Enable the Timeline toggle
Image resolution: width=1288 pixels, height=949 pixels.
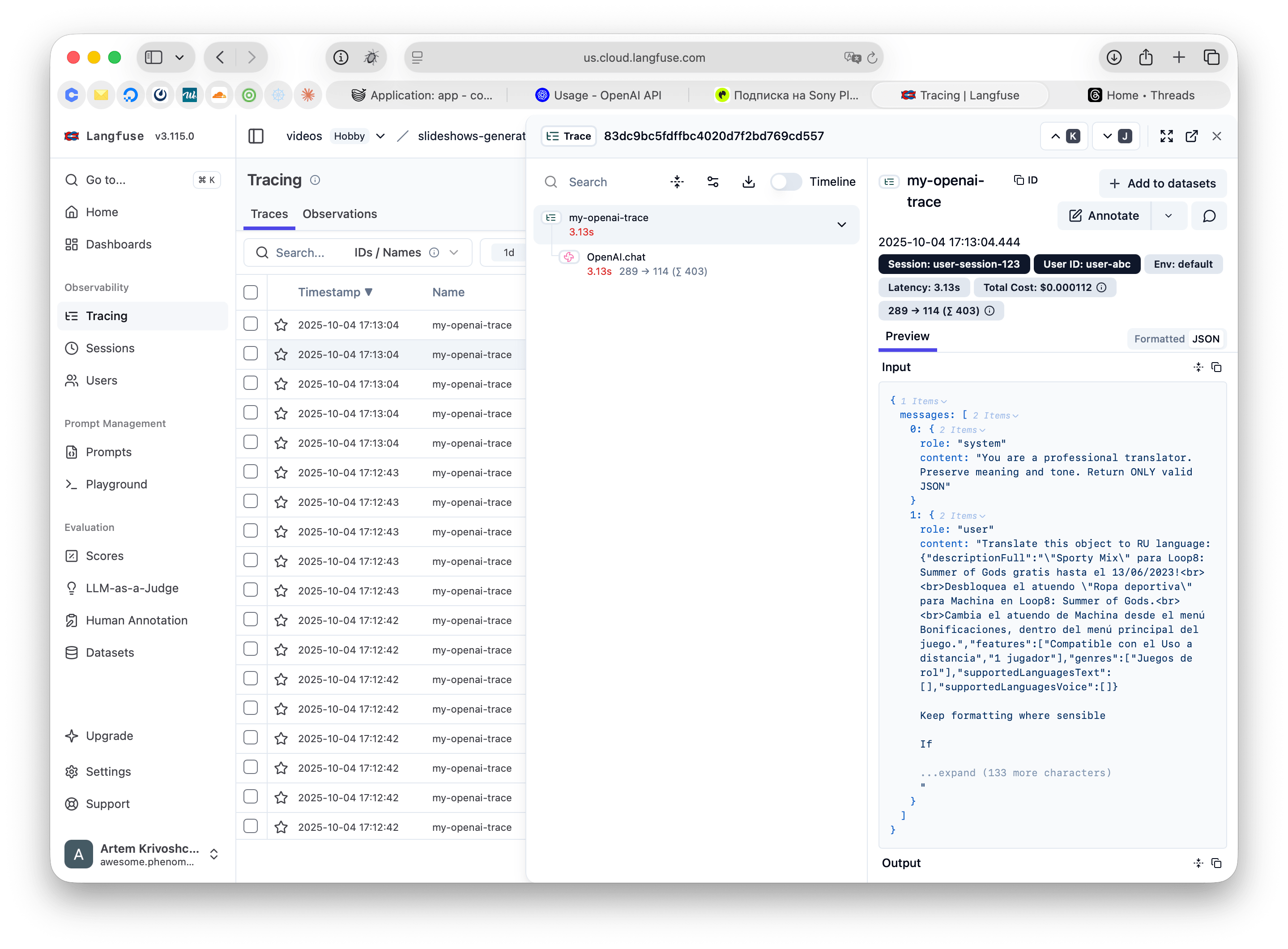tap(785, 182)
